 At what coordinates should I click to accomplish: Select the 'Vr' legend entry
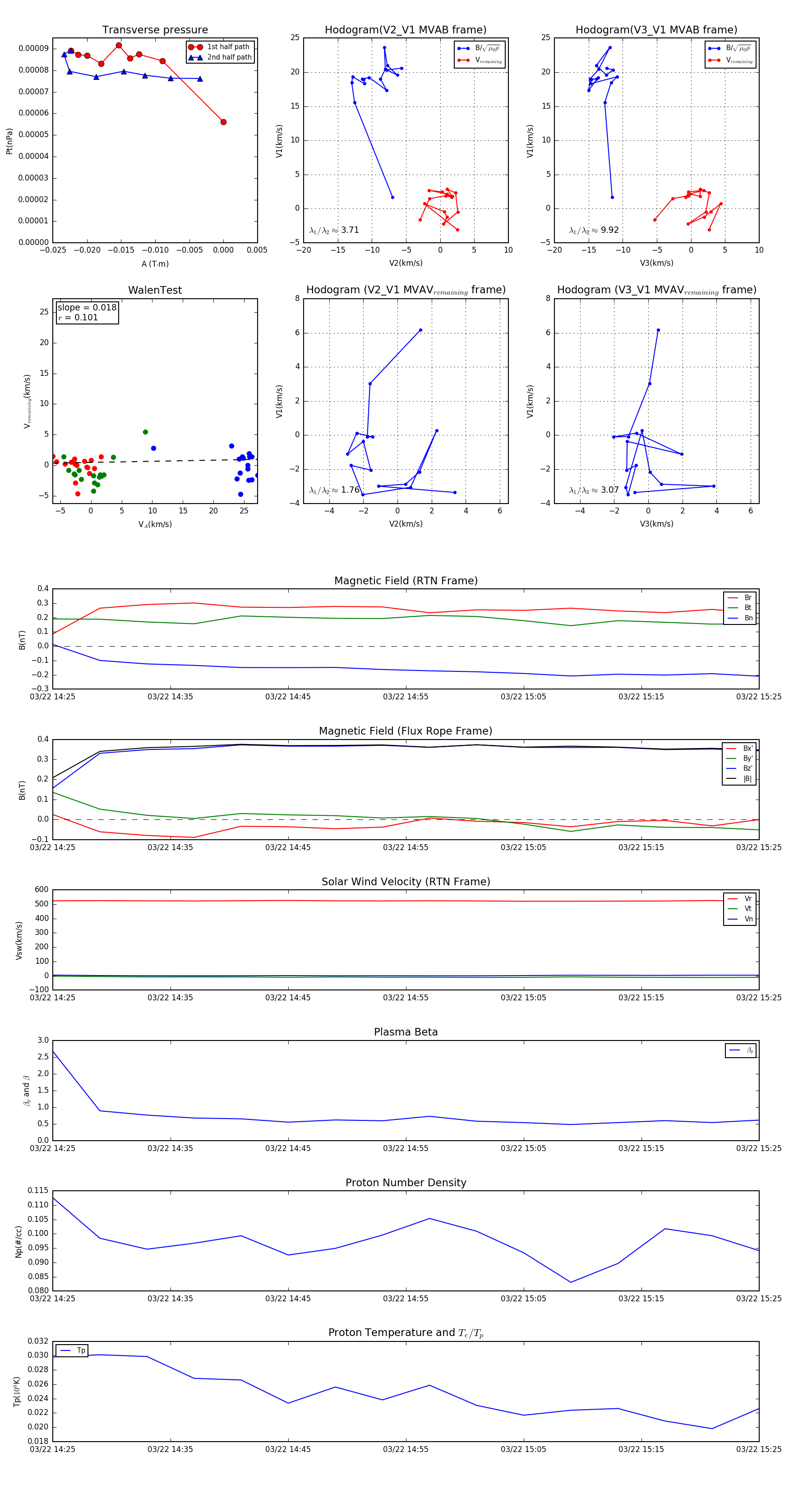[740, 899]
